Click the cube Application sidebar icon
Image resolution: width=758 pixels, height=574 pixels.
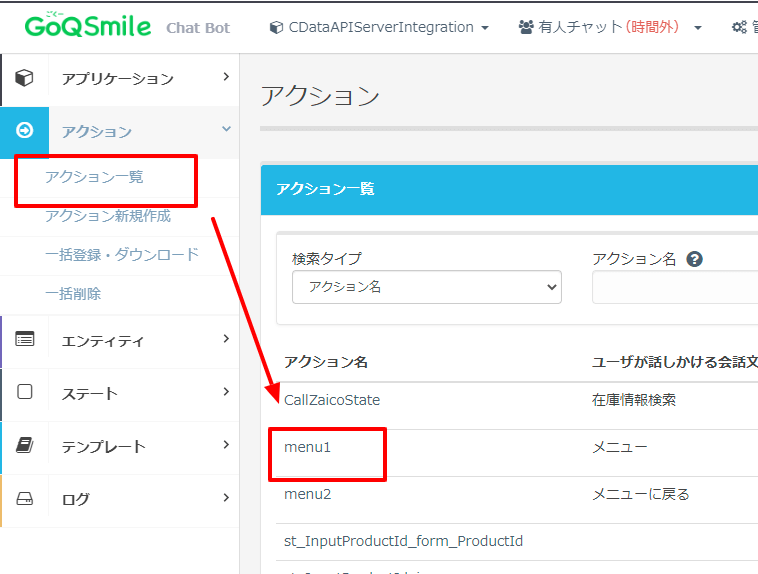(25, 78)
